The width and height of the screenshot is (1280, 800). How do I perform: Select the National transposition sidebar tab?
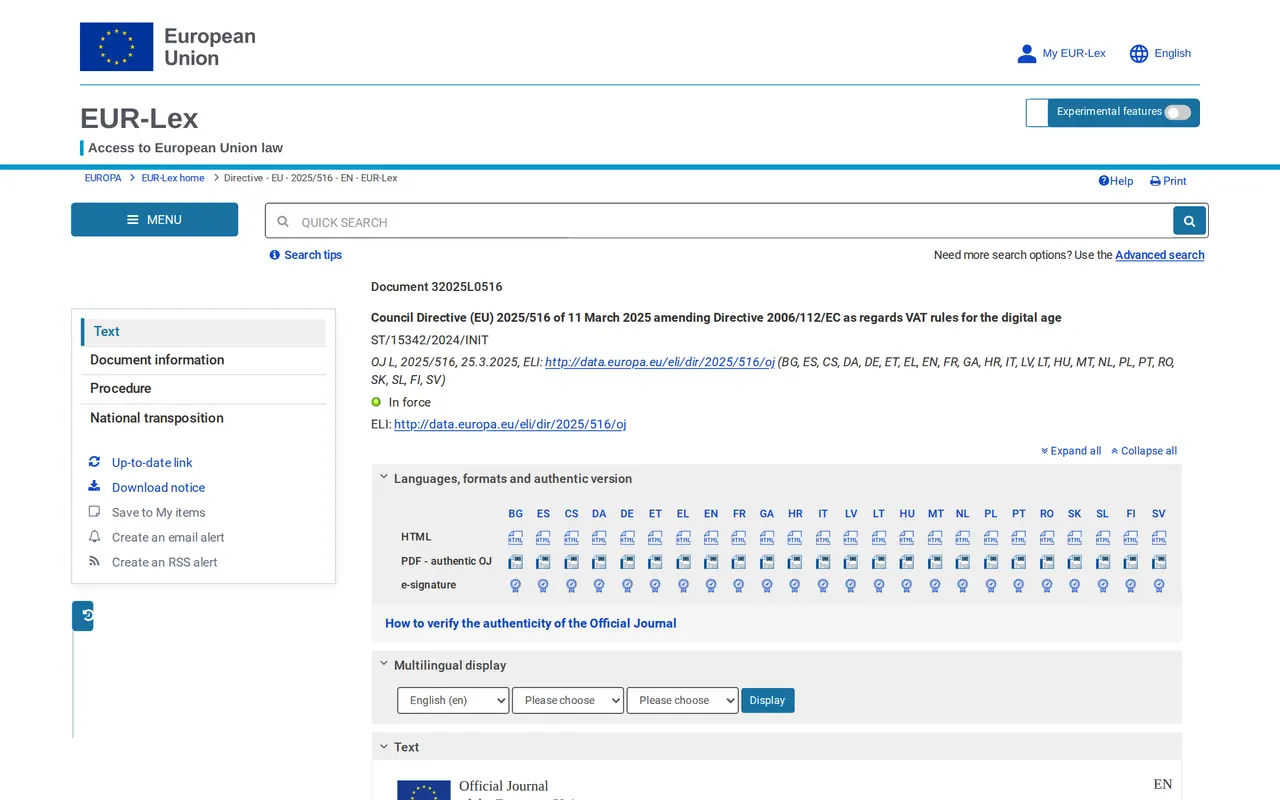coord(204,418)
